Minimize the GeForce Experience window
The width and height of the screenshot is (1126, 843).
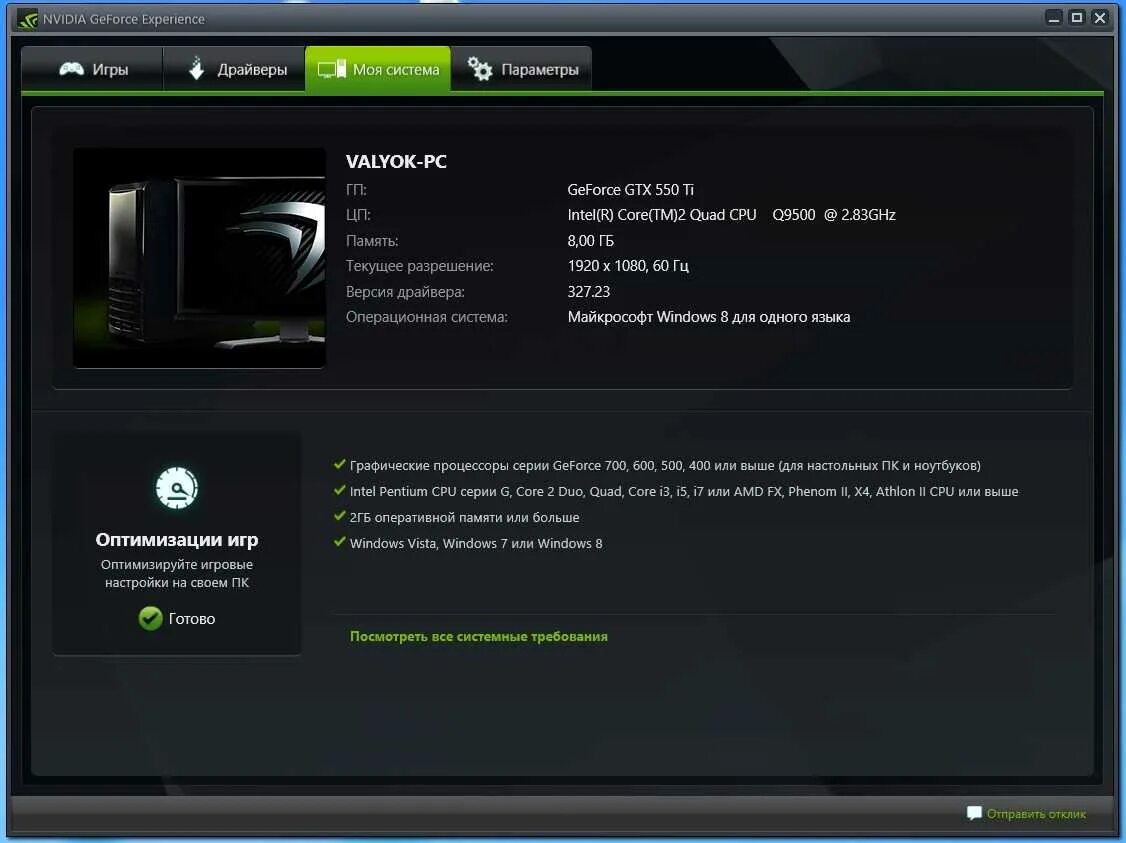[1053, 18]
